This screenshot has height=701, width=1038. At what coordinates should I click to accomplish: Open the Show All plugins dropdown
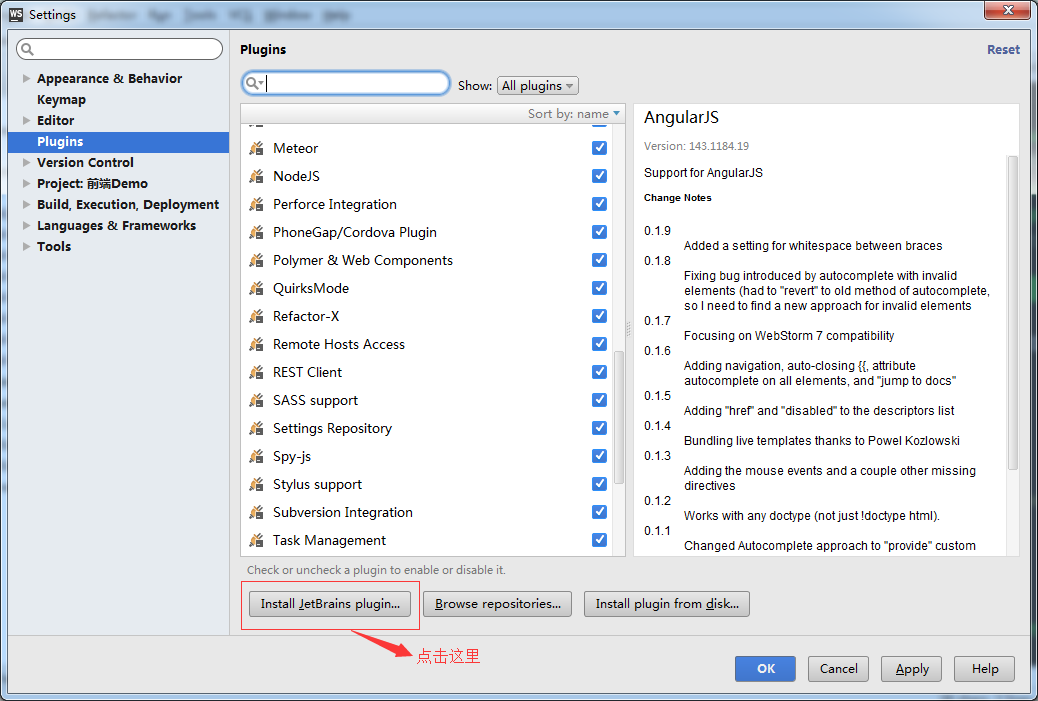tap(538, 85)
